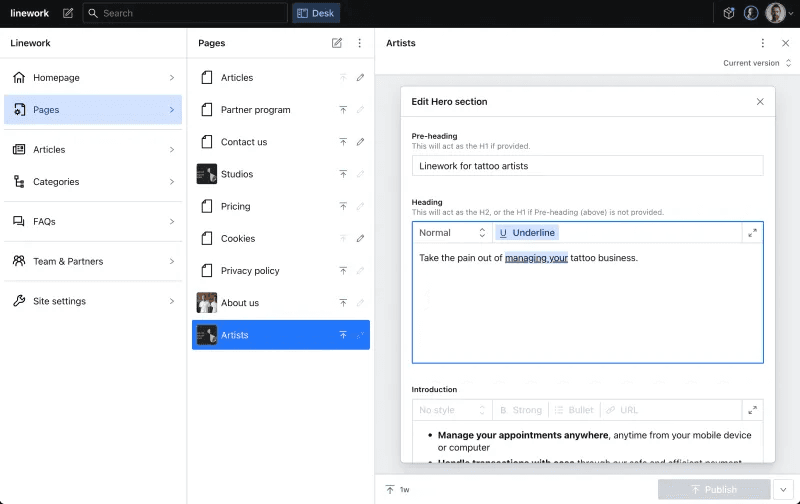Close the Edit Hero section dialog
The width and height of the screenshot is (800, 504).
point(760,102)
